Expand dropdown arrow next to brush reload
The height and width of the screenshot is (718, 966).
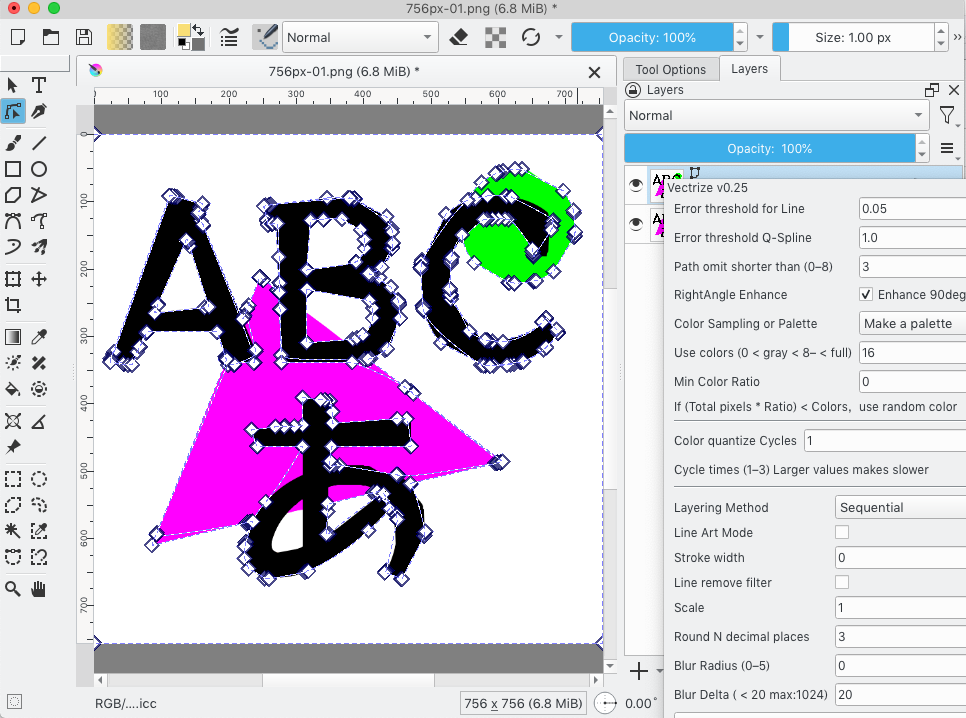pyautogui.click(x=559, y=38)
